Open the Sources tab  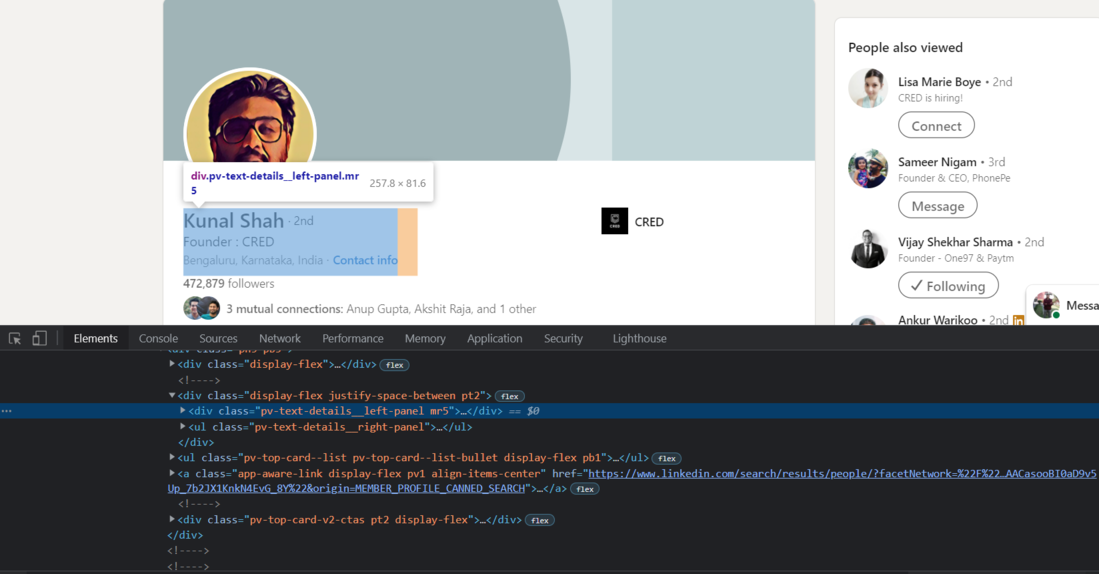pos(218,339)
